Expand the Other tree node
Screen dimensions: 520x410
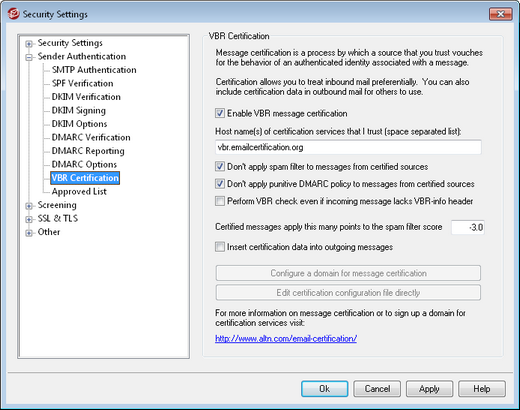29,233
